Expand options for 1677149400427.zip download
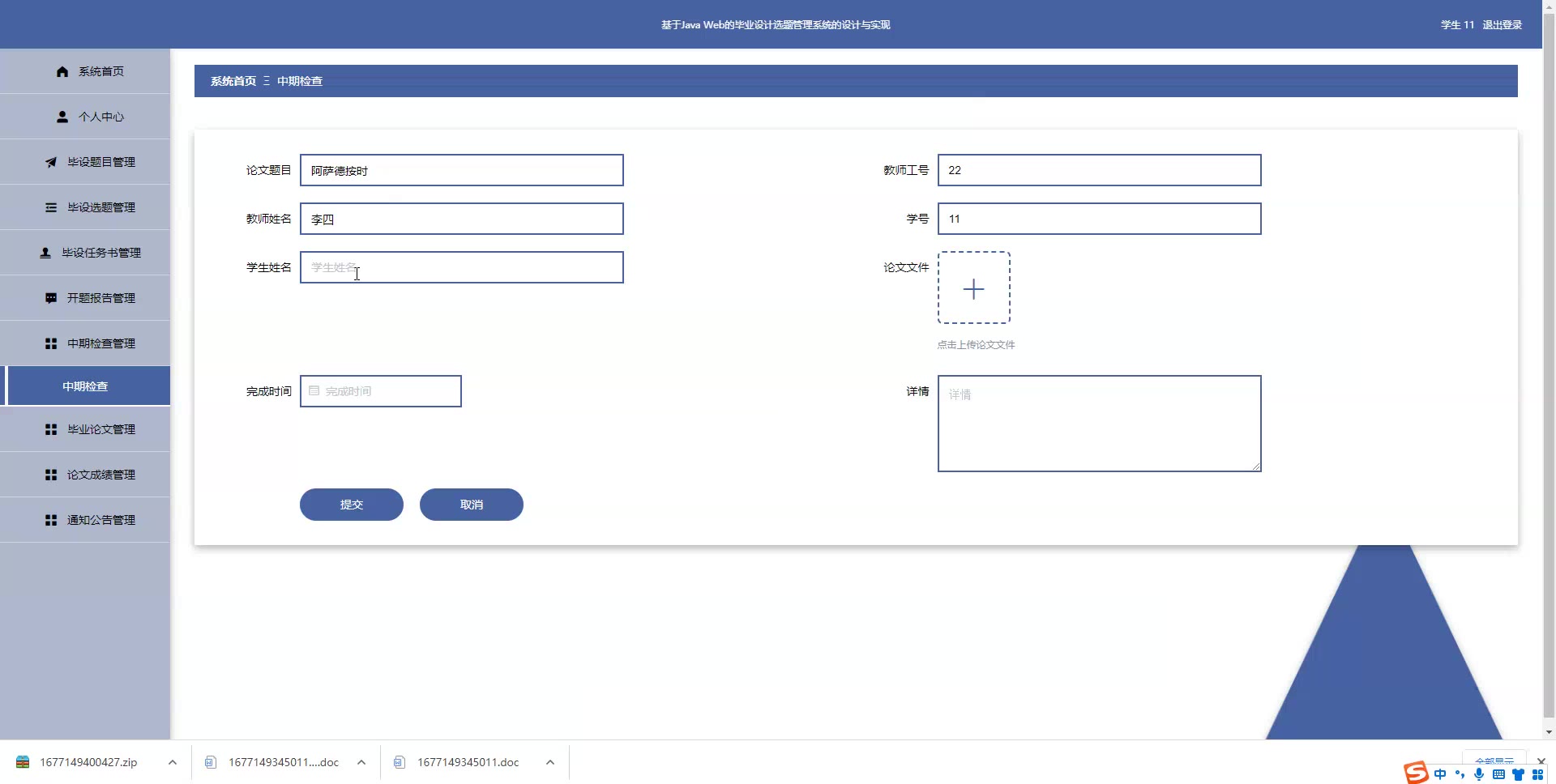Screen dimensions: 1556x784 click(x=173, y=762)
